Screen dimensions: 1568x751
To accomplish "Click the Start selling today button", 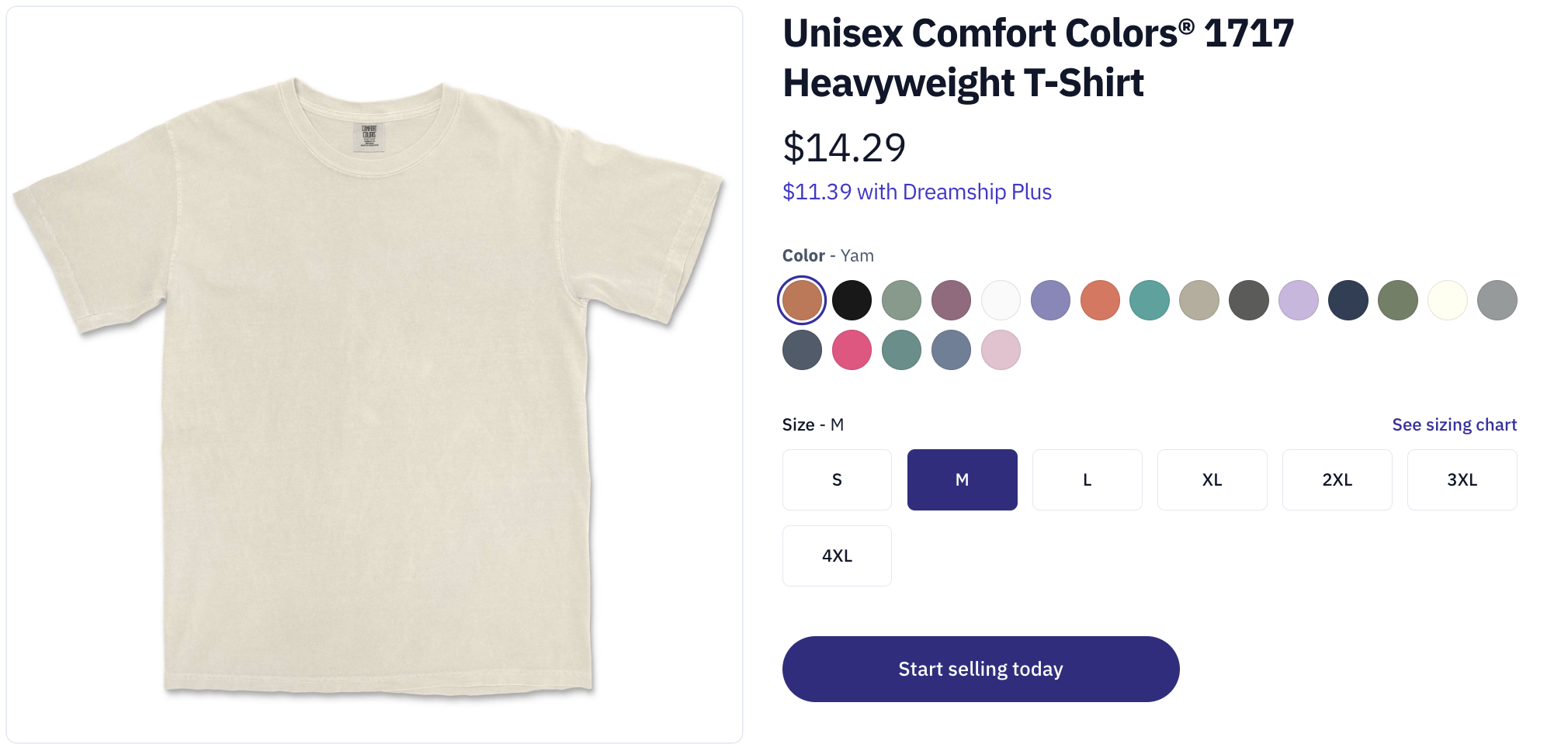I will click(x=980, y=669).
